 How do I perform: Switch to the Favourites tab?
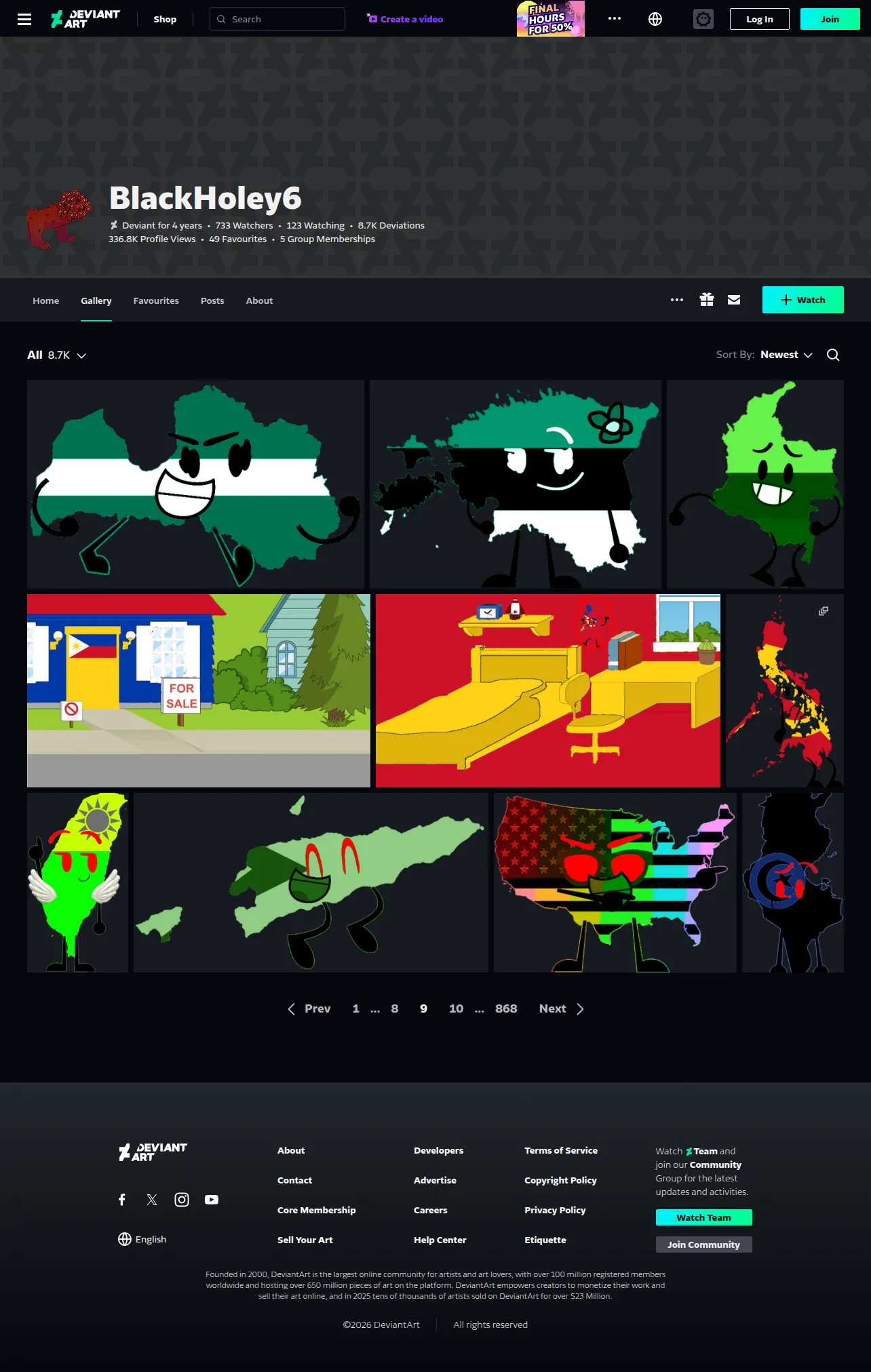156,300
